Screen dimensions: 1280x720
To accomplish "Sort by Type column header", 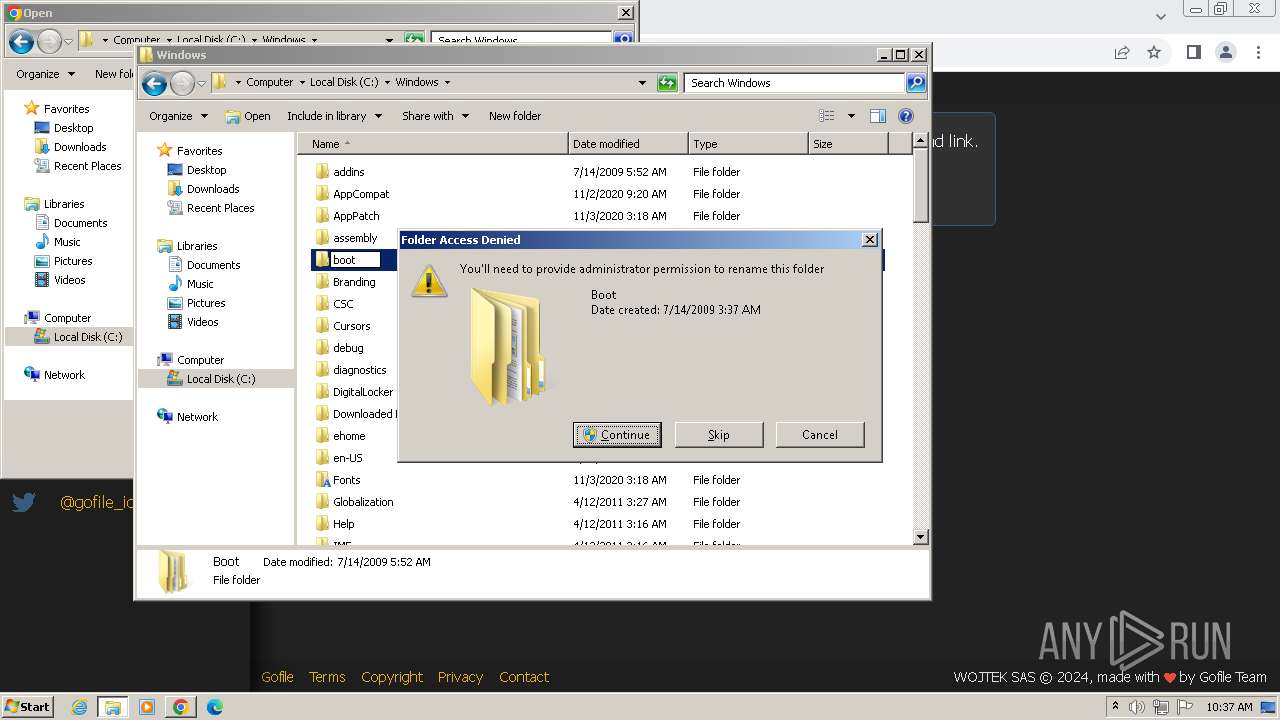I will pos(748,144).
